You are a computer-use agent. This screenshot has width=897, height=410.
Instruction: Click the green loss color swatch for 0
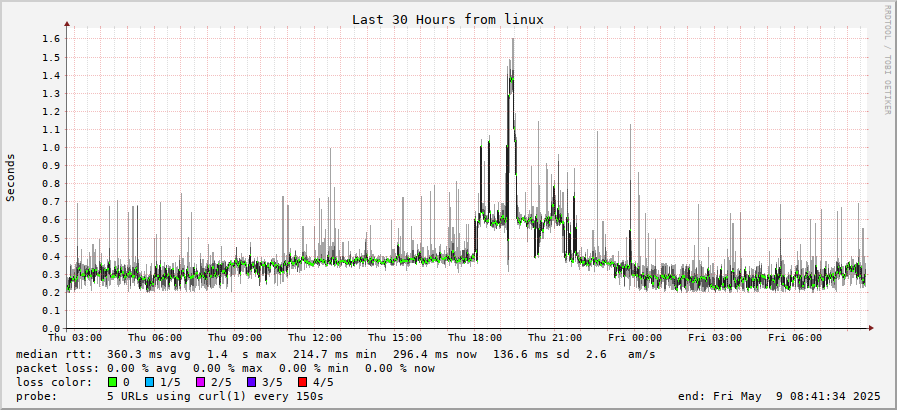coord(113,383)
